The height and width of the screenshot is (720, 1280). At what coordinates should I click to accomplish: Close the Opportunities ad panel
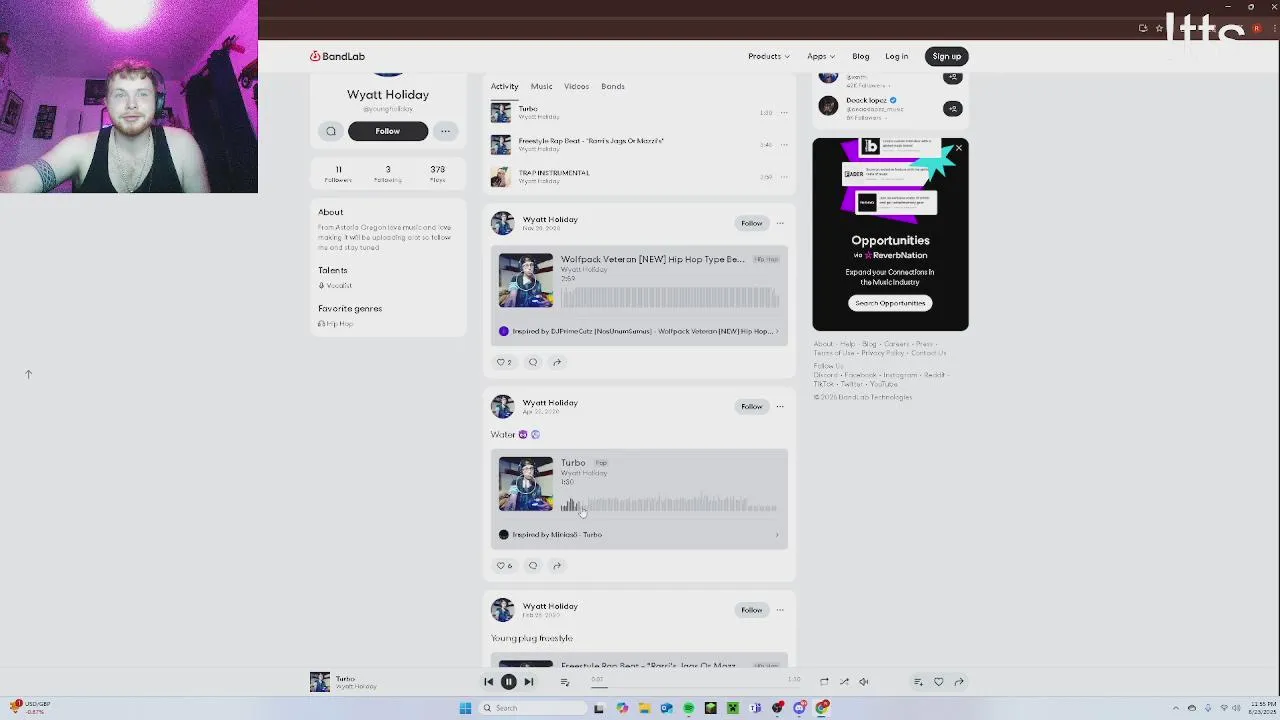coord(958,148)
